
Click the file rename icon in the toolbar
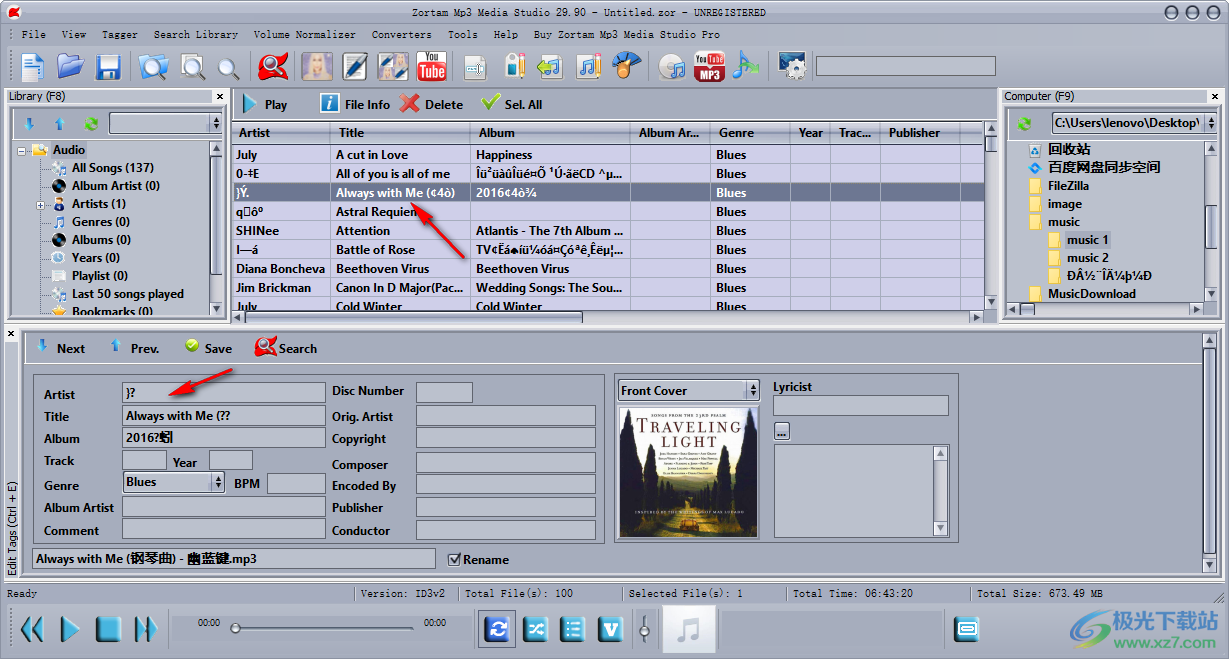tap(475, 67)
